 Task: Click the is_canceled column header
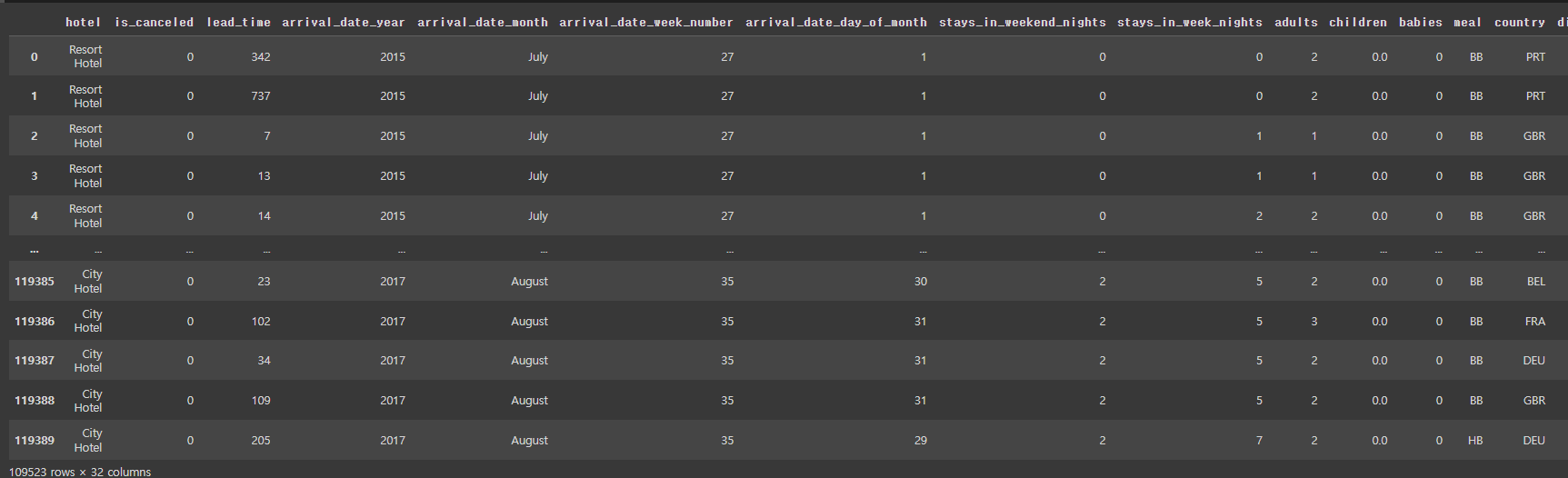pos(154,22)
